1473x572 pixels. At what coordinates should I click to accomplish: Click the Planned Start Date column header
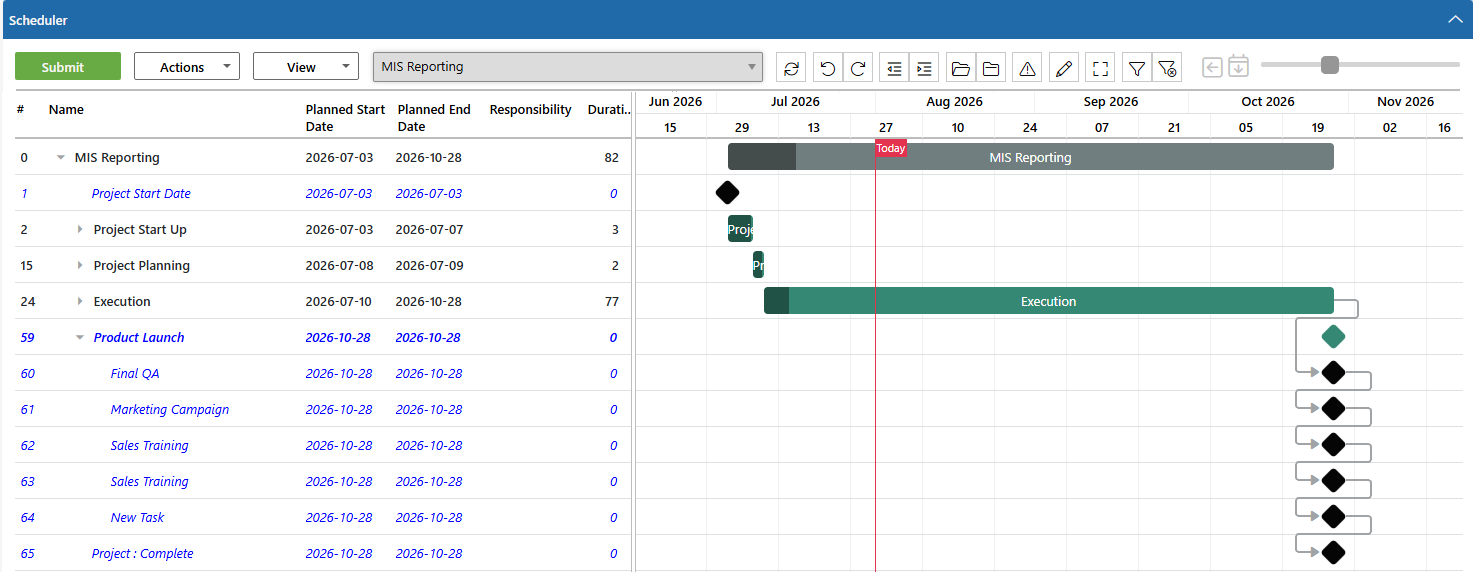tap(345, 118)
